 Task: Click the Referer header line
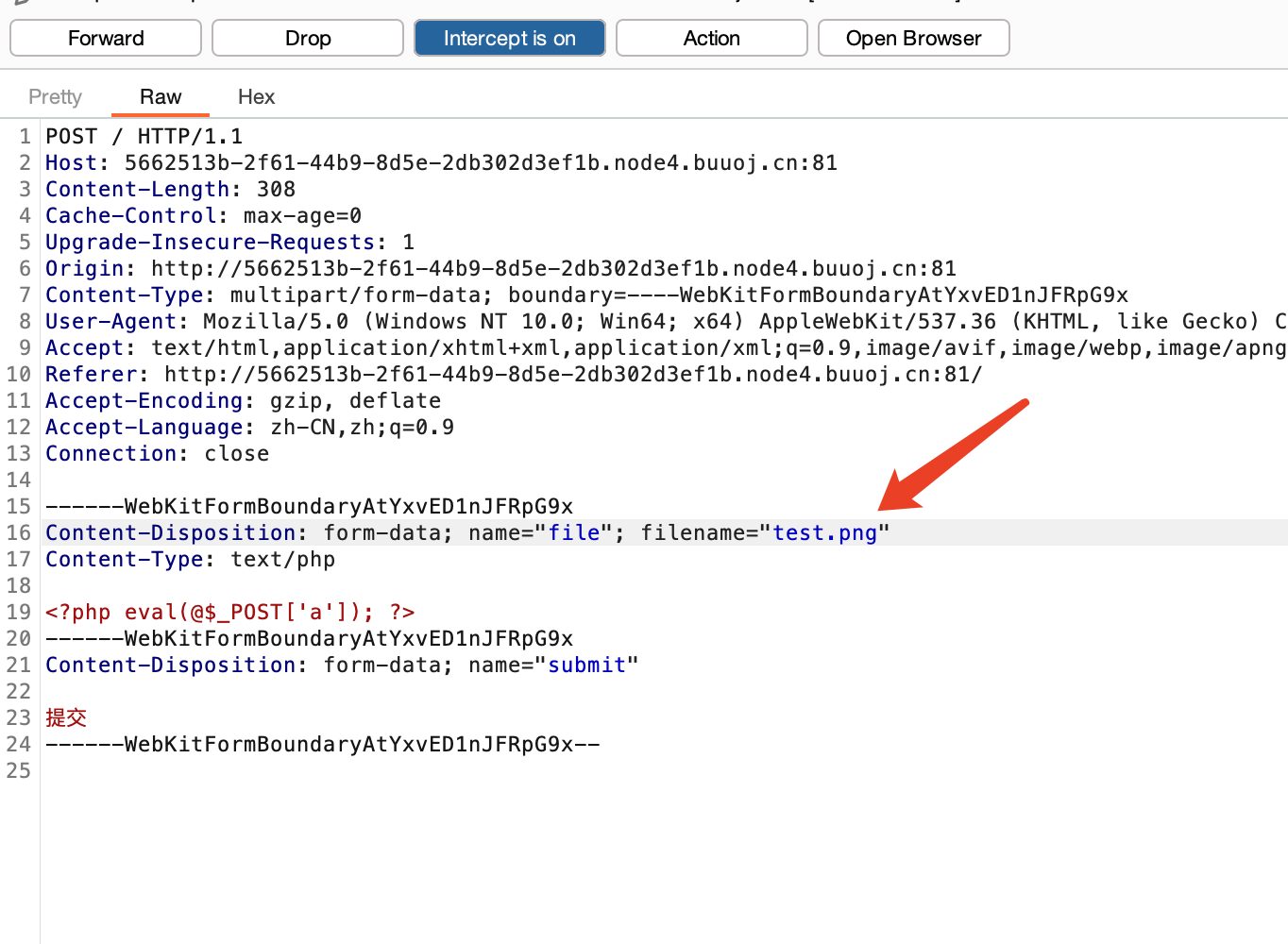pyautogui.click(x=514, y=374)
